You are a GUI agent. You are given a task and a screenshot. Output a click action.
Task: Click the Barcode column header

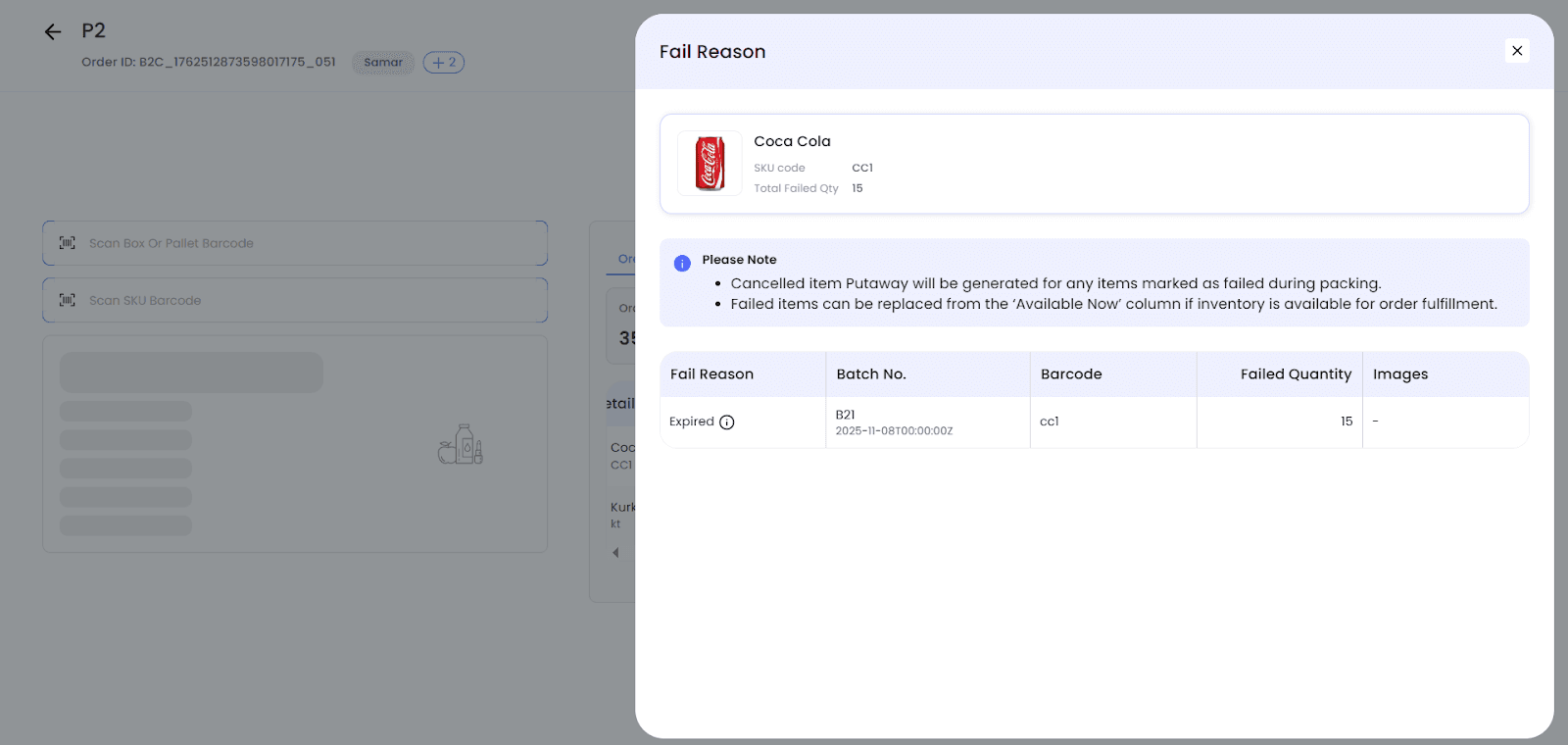point(1071,374)
